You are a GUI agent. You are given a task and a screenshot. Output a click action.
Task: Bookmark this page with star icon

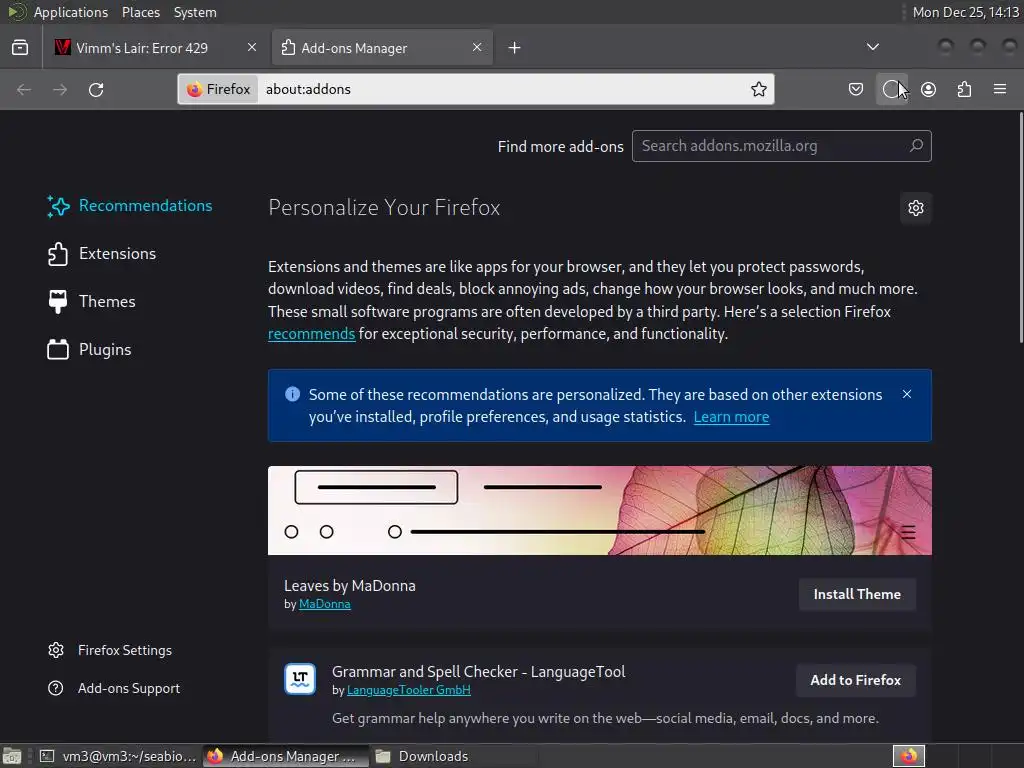pos(758,89)
